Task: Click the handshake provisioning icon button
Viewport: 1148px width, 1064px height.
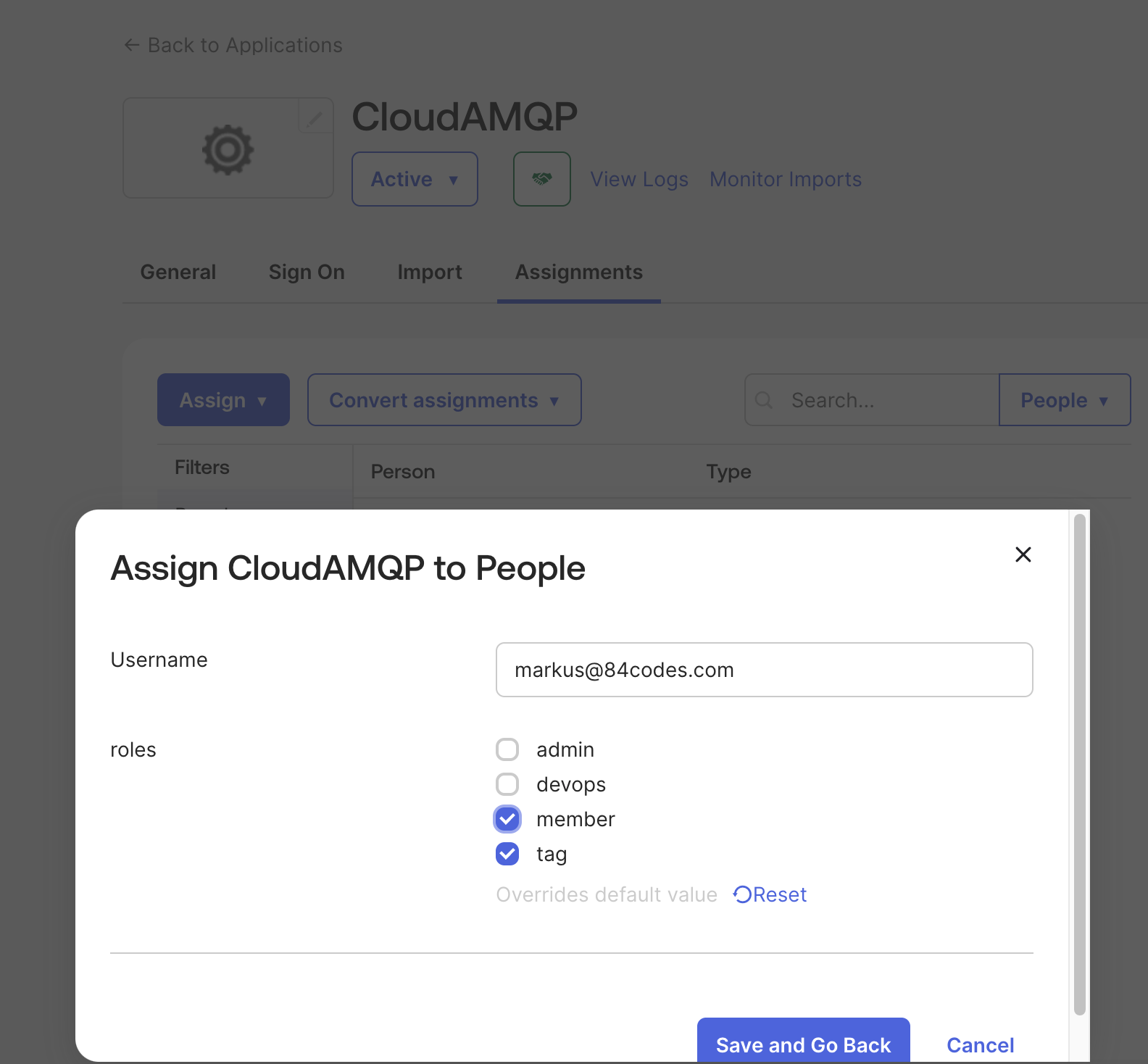Action: coord(541,179)
